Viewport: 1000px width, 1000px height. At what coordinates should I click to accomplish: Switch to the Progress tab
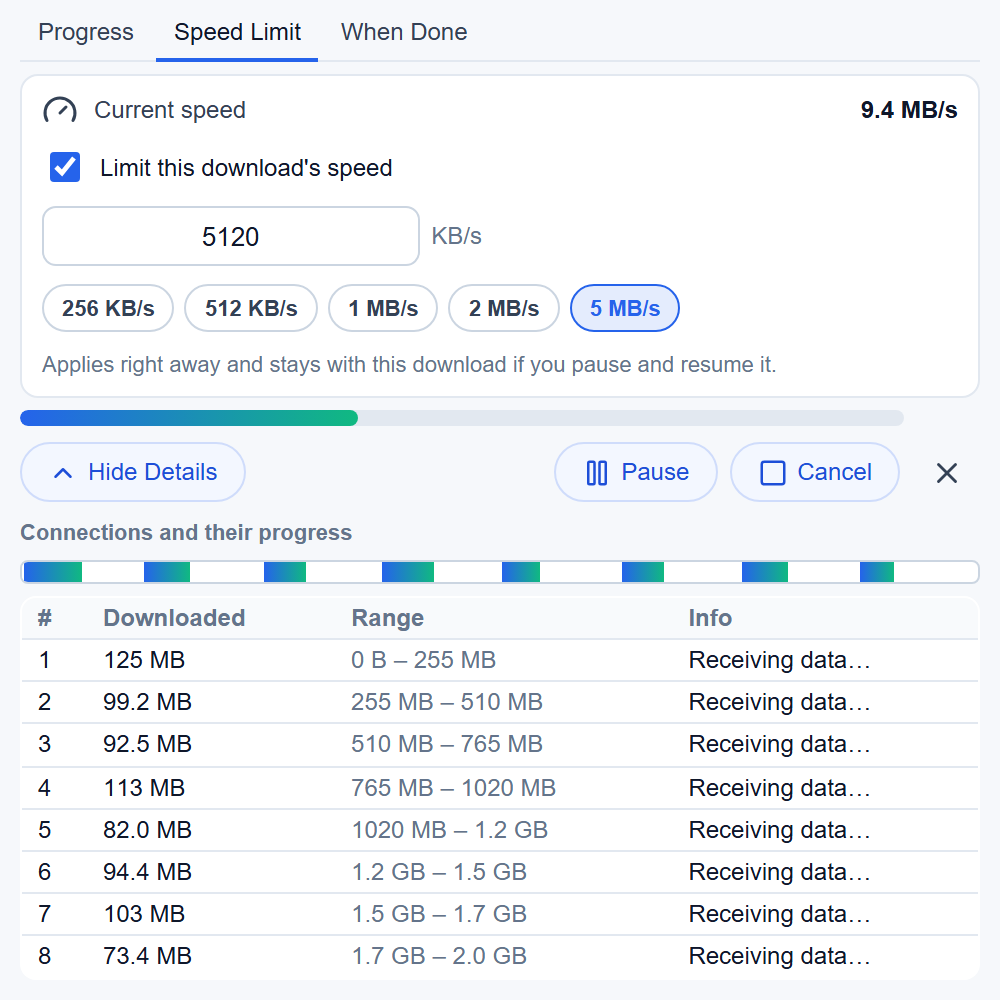[x=85, y=32]
